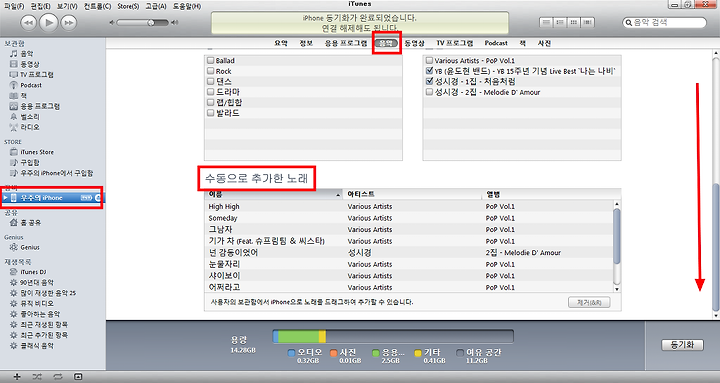Switch to Cover Flow view

coord(588,22)
